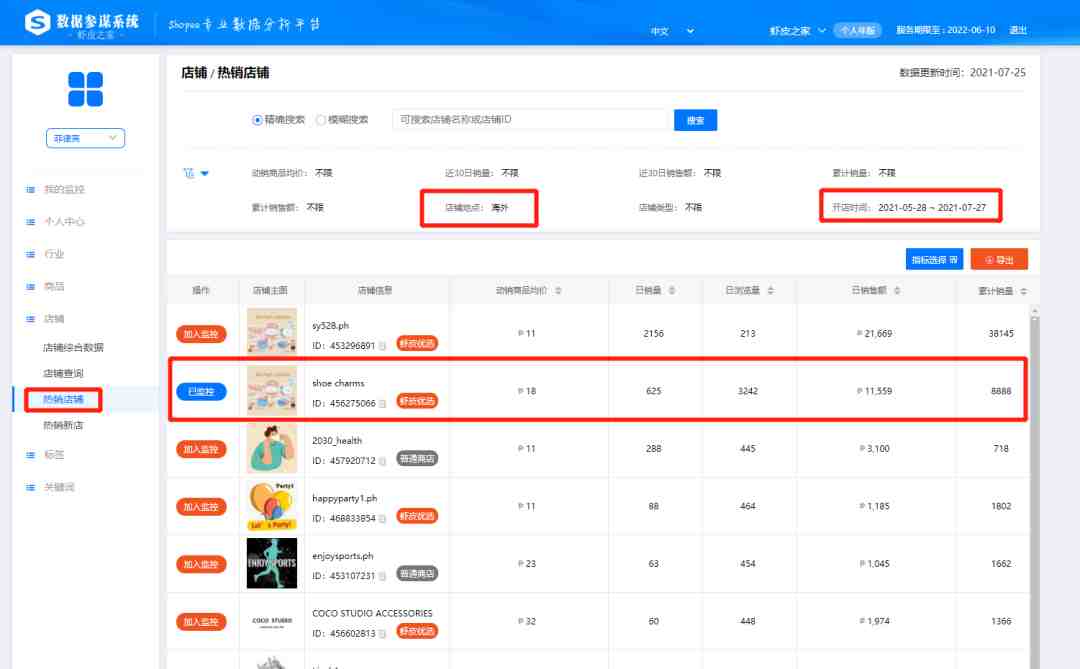Open the happyparty1.ph shop thumbnail

click(x=272, y=506)
